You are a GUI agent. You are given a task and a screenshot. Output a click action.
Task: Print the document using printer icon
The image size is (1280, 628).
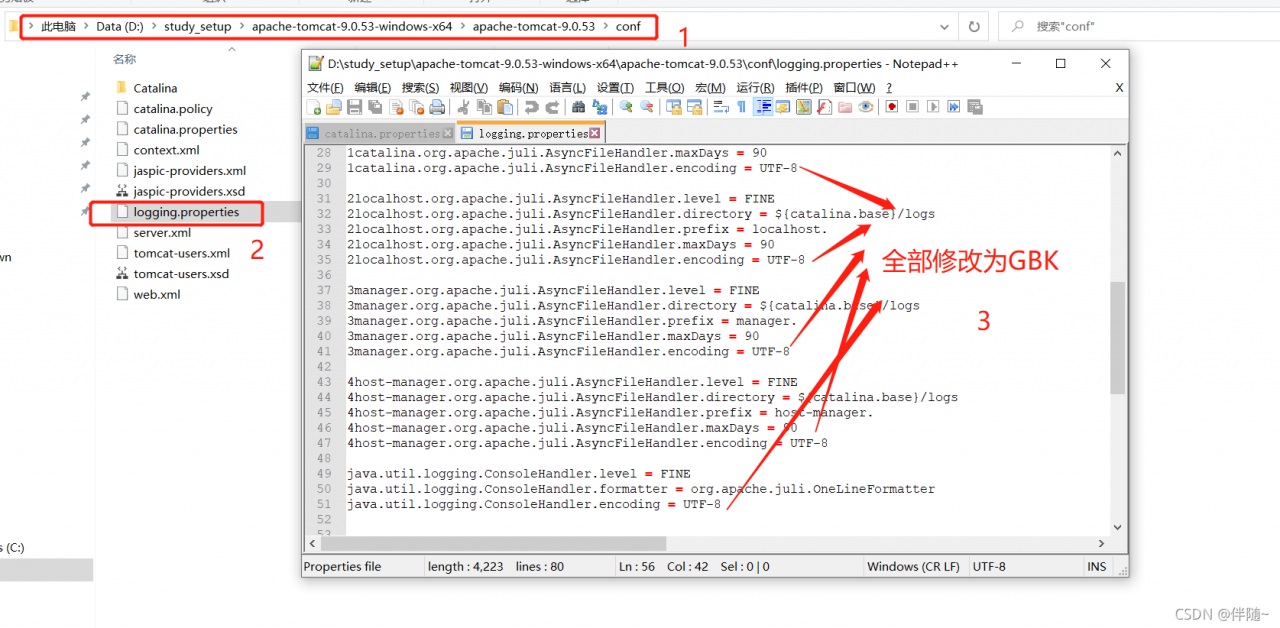[x=437, y=107]
